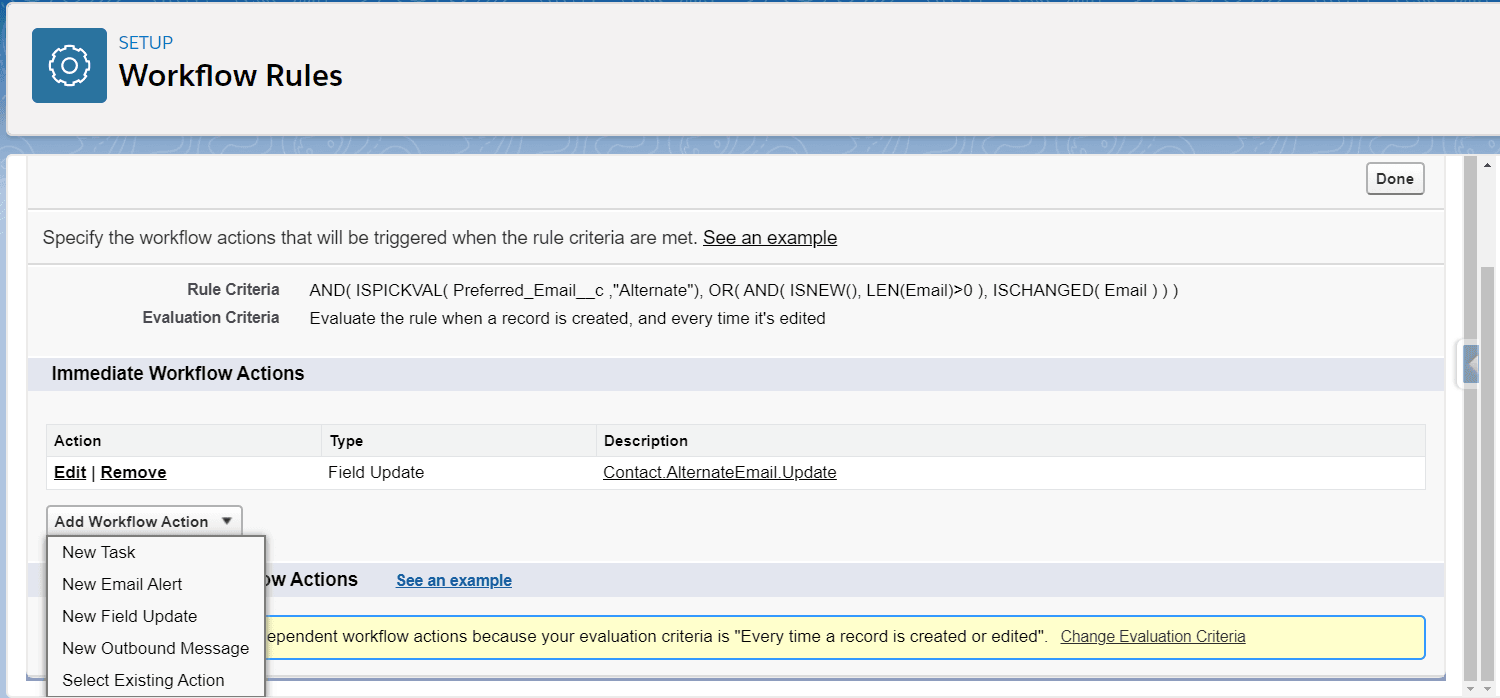Edit the Field Update workflow action
Image resolution: width=1500 pixels, height=698 pixels.
coord(70,472)
